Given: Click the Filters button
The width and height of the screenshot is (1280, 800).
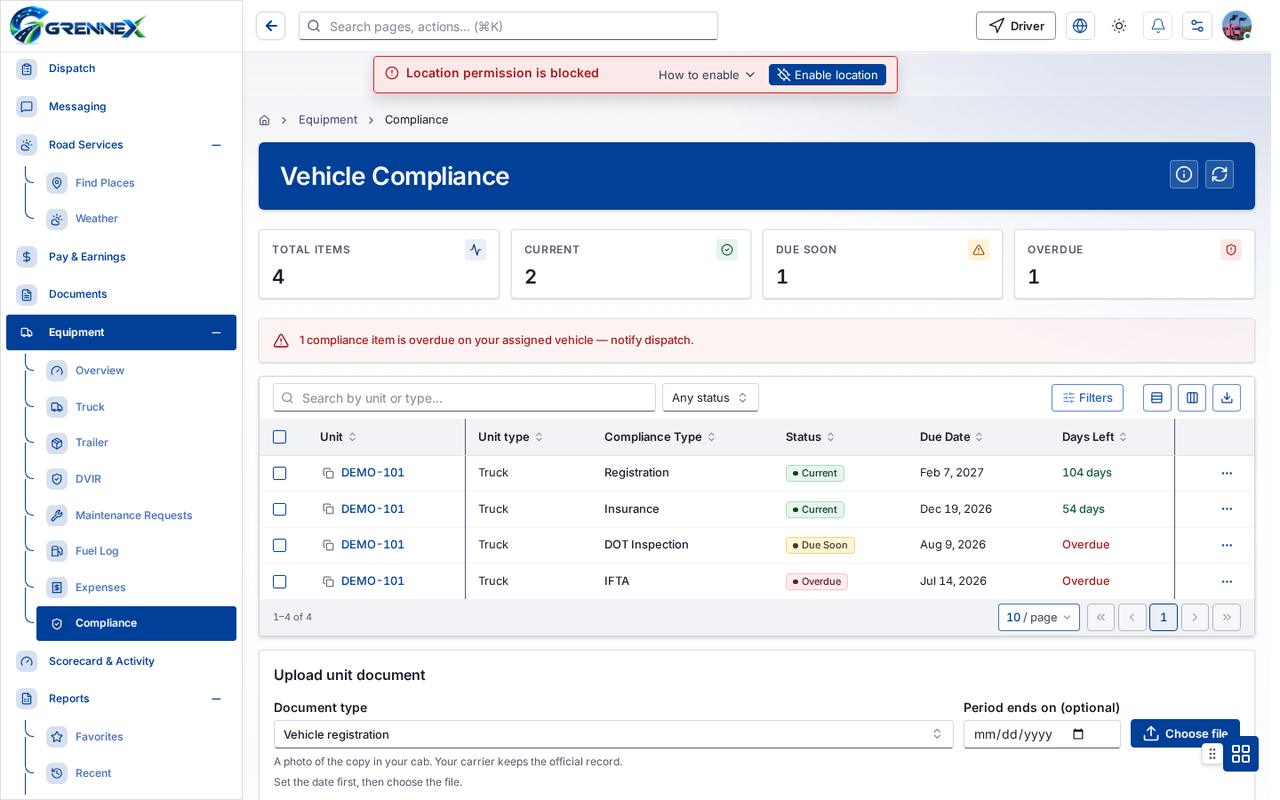Looking at the screenshot, I should (1087, 398).
